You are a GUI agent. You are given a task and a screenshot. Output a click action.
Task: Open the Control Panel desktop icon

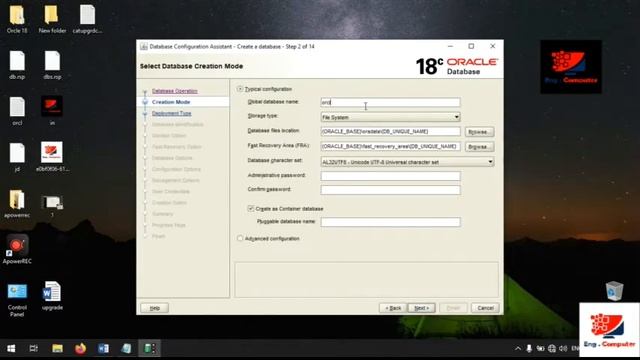pos(17,292)
